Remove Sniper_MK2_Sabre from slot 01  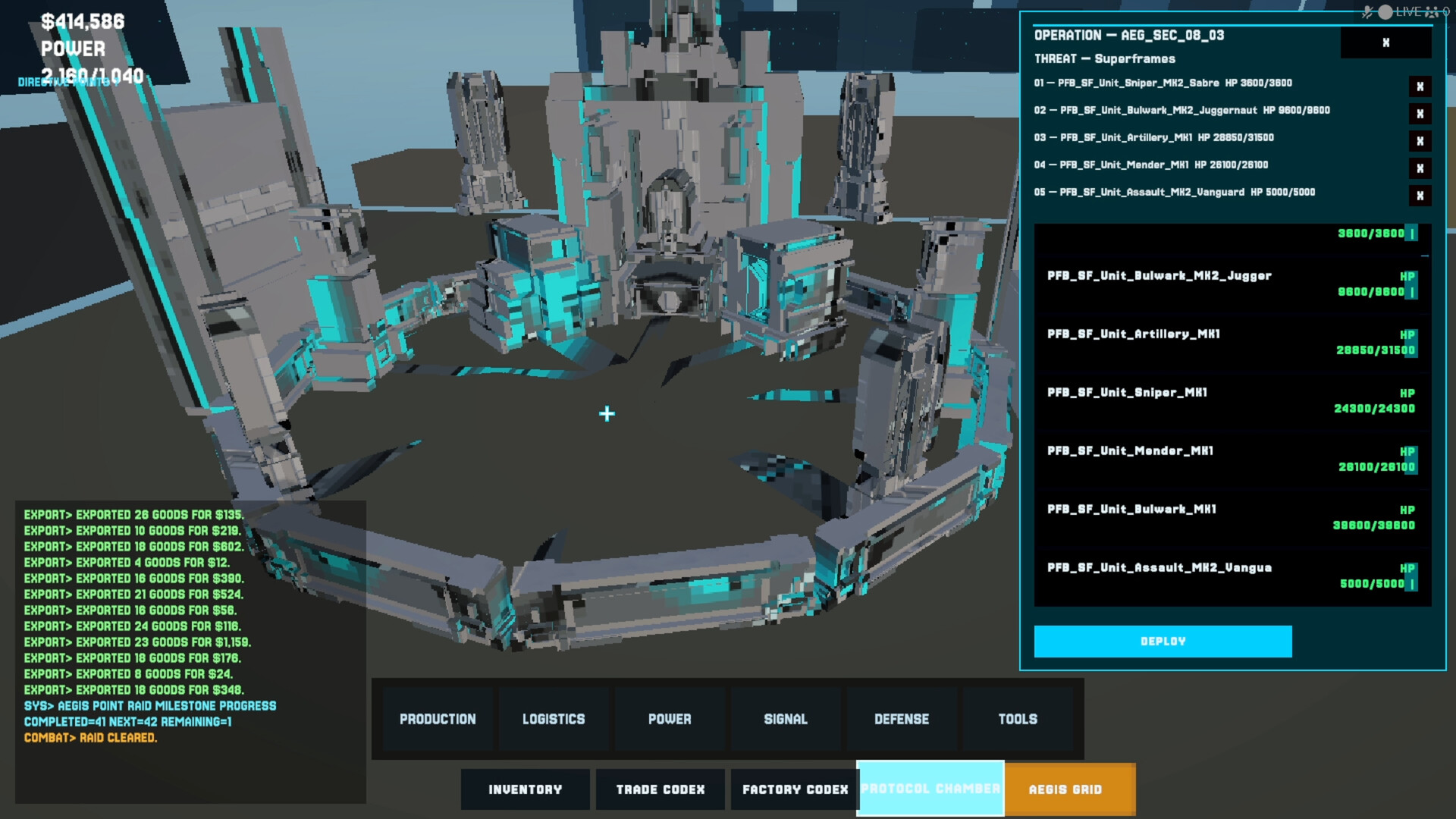pos(1420,86)
